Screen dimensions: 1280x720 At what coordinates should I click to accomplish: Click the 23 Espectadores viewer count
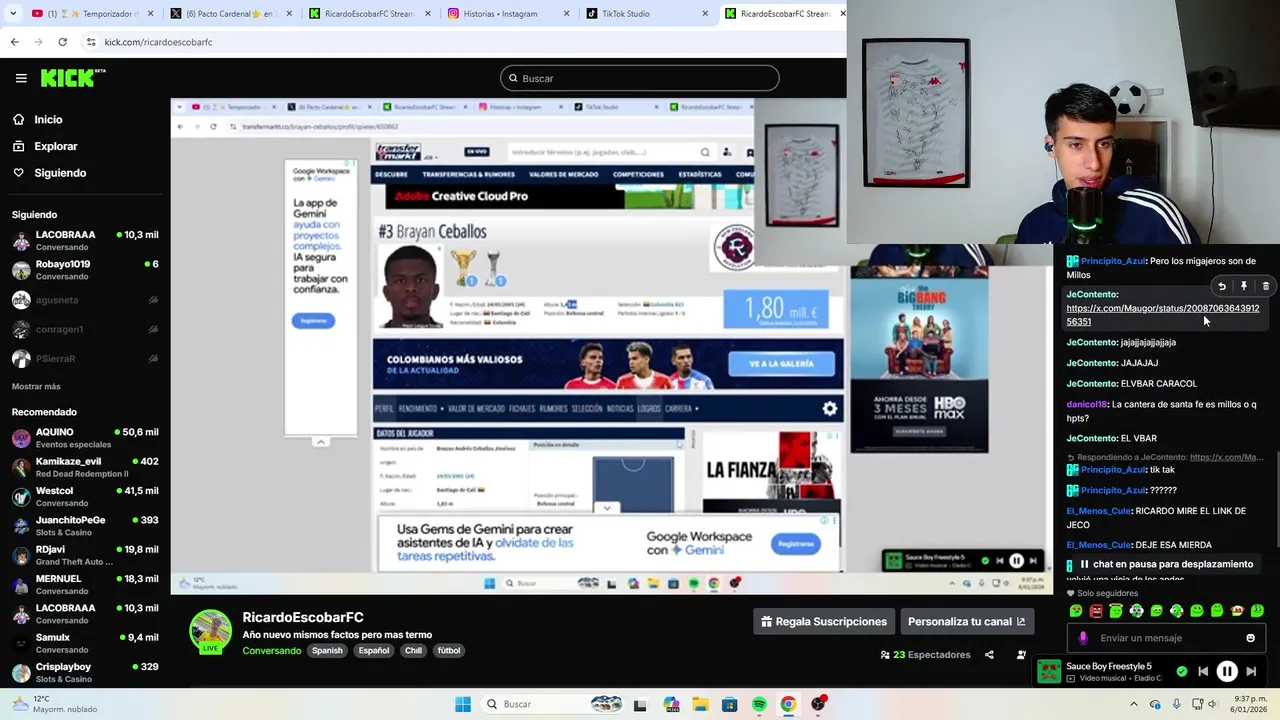[x=925, y=655]
